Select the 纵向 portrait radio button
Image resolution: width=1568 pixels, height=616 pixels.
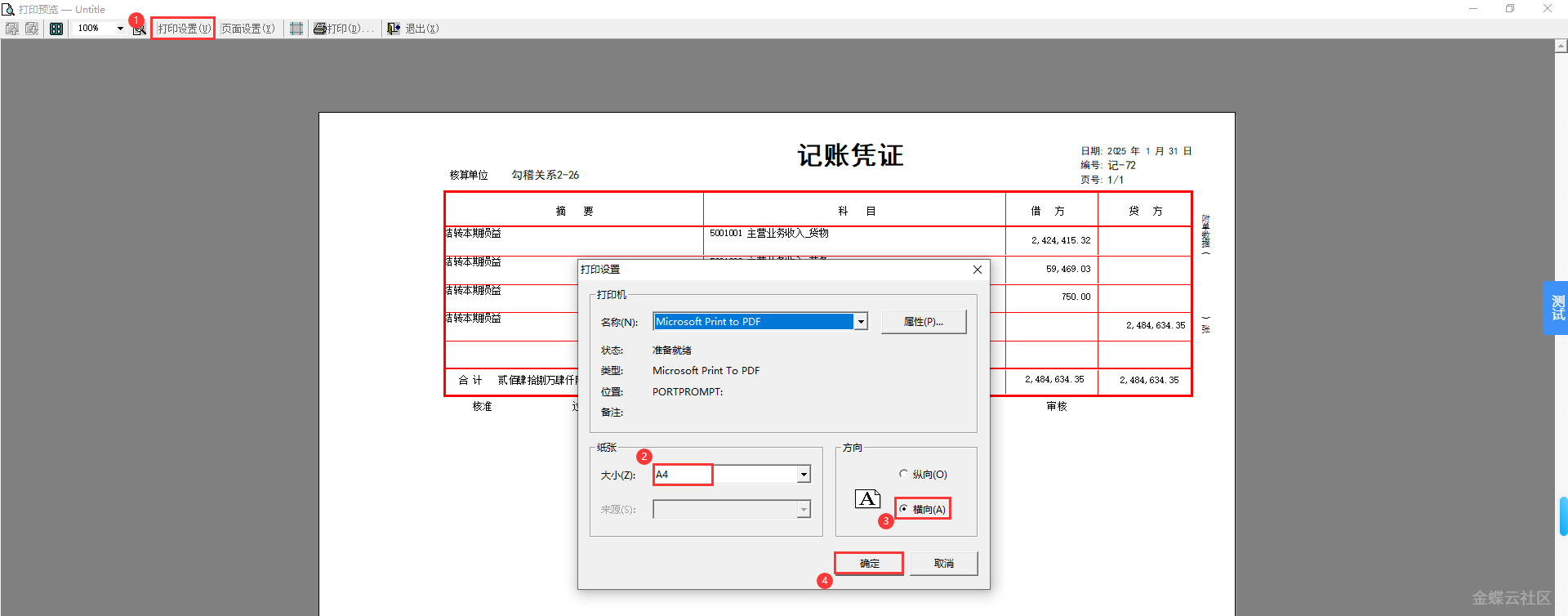click(x=903, y=474)
